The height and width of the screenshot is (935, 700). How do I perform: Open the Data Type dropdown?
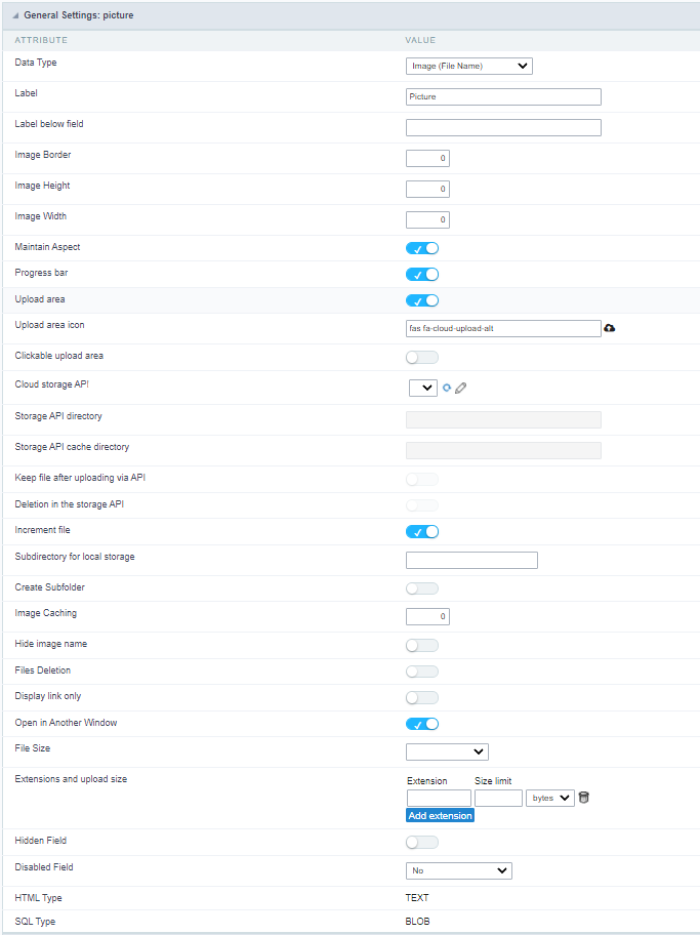[x=469, y=67]
